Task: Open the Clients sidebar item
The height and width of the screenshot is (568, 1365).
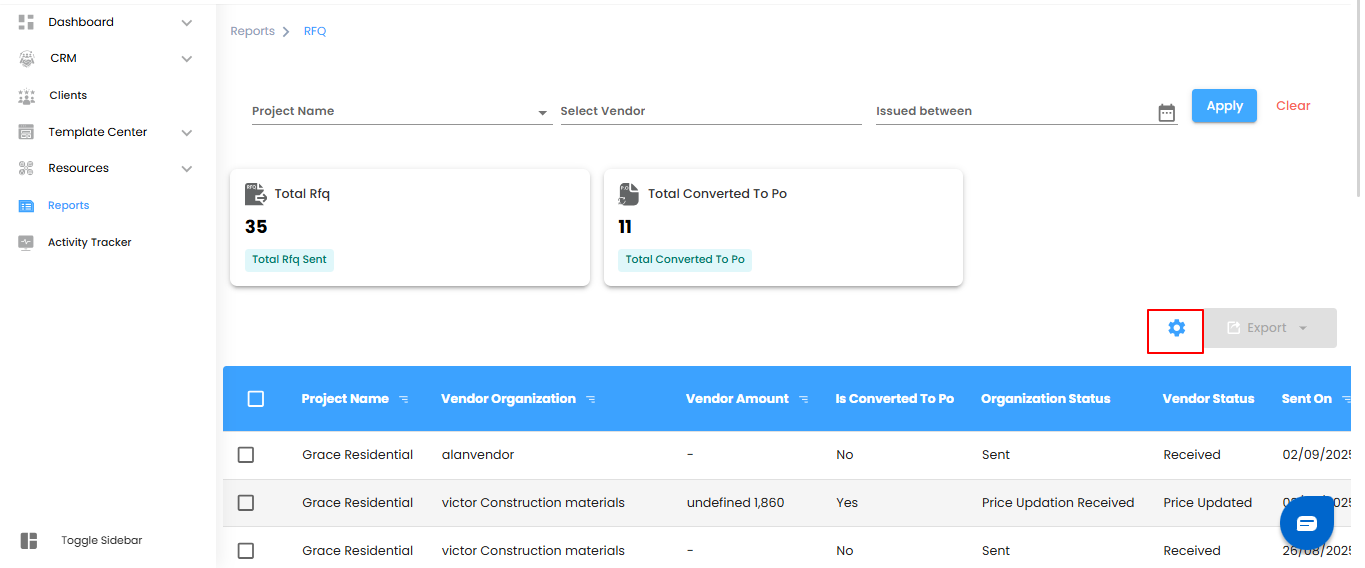Action: (68, 95)
